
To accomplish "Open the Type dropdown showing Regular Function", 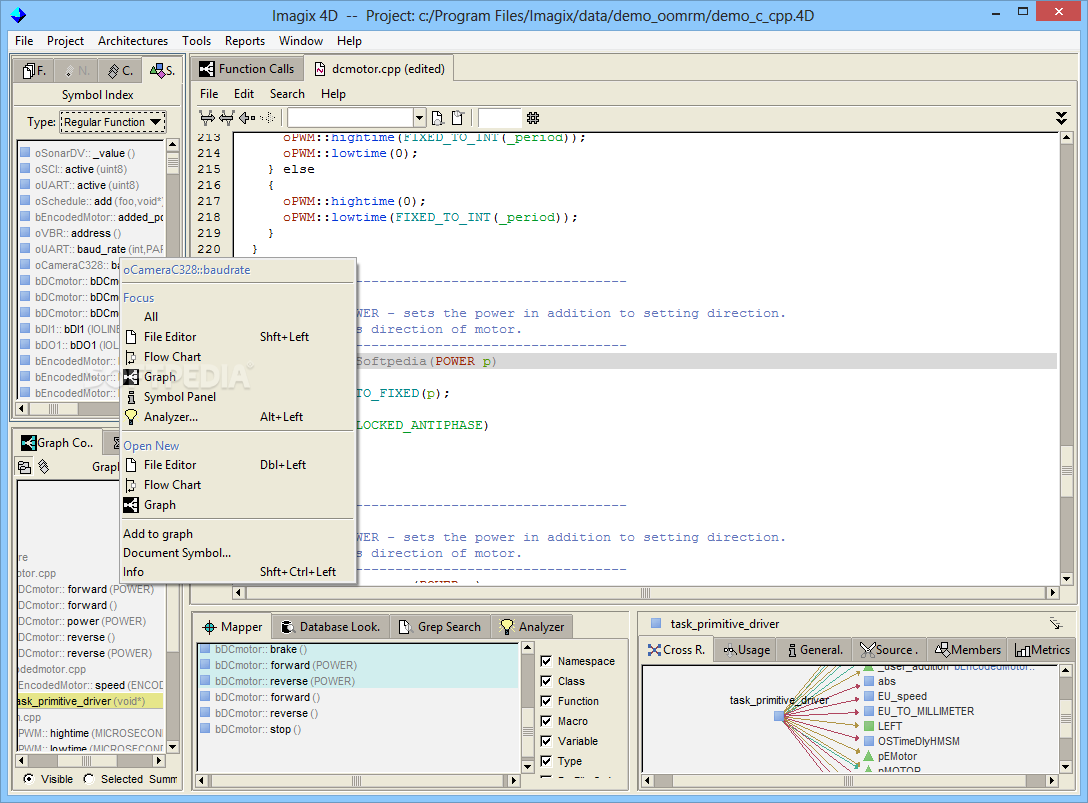I will [113, 122].
